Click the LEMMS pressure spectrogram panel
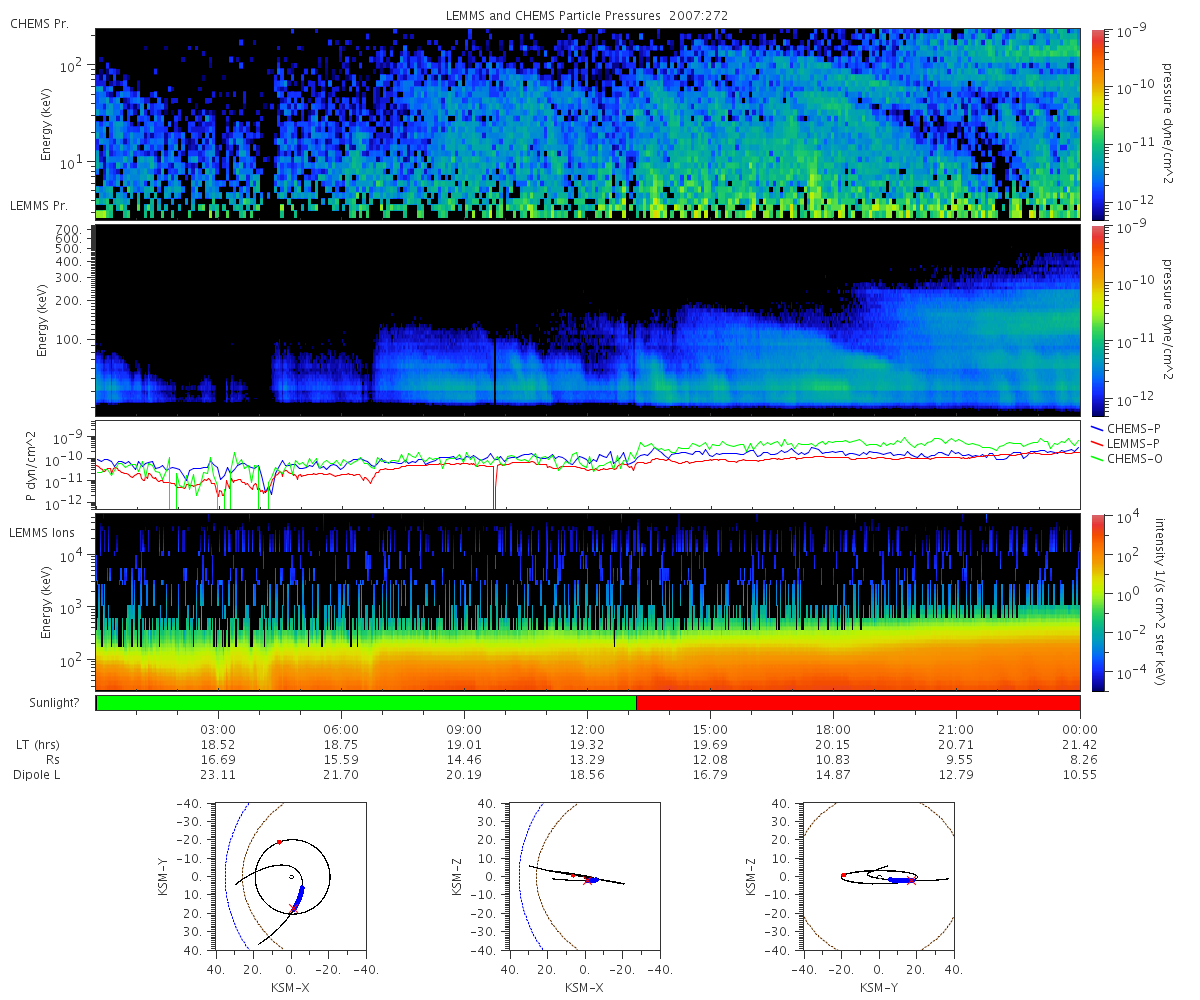Screen dimensions: 1200x1000 coord(588,319)
